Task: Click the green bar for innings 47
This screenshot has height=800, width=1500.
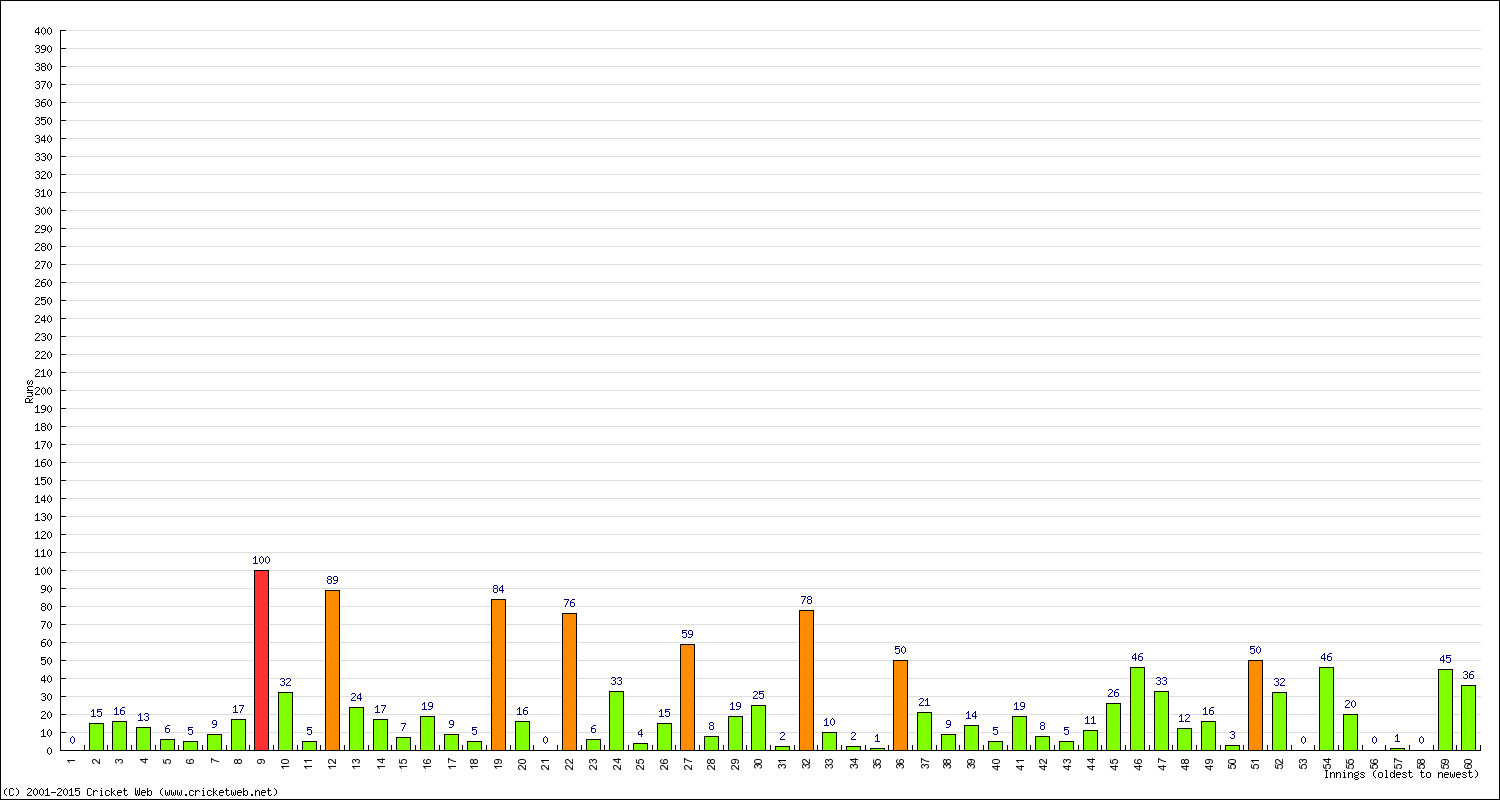Action: tap(1161, 720)
